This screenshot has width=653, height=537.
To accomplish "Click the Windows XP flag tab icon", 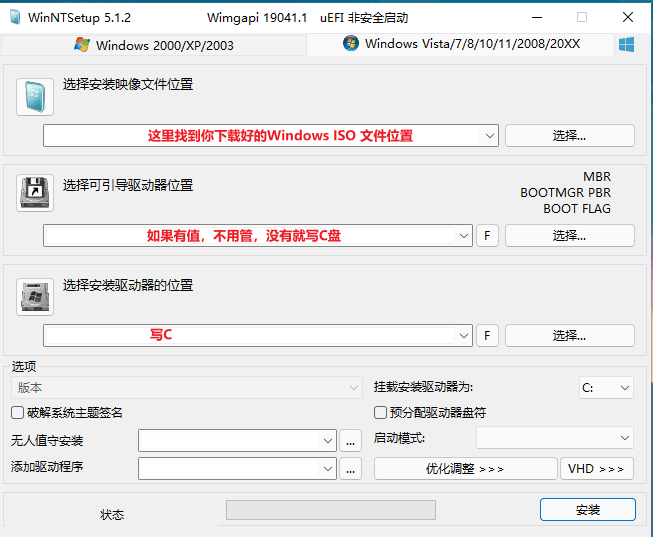I will (x=82, y=45).
